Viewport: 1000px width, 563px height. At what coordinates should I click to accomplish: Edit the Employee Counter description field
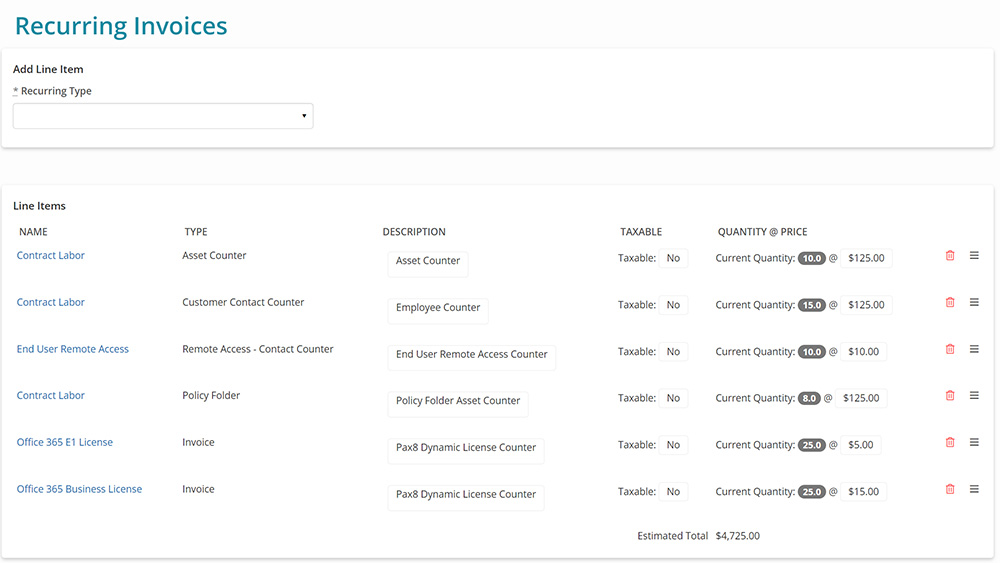coord(438,309)
